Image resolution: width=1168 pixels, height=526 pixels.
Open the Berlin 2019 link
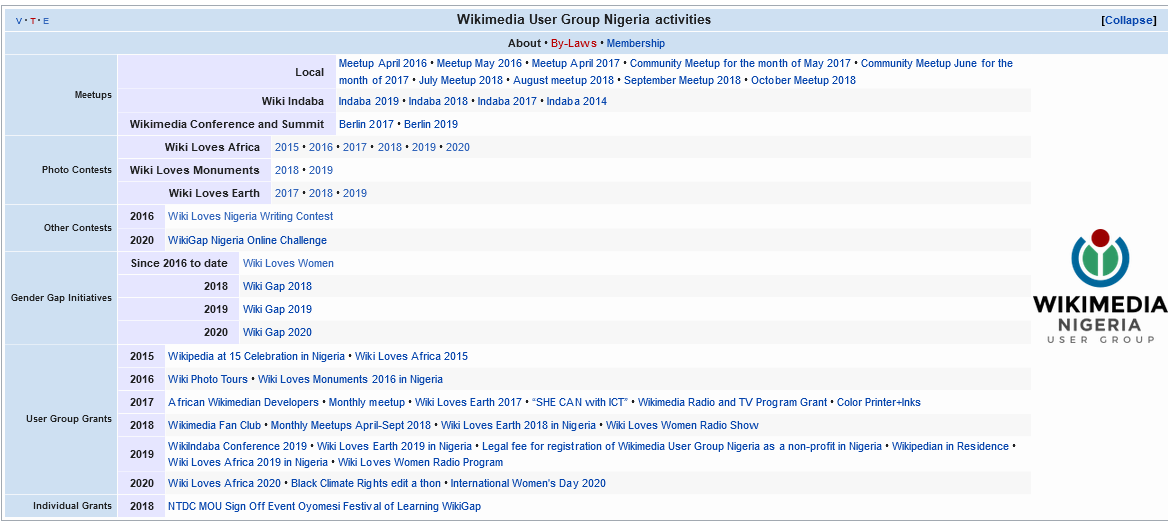pyautogui.click(x=431, y=124)
